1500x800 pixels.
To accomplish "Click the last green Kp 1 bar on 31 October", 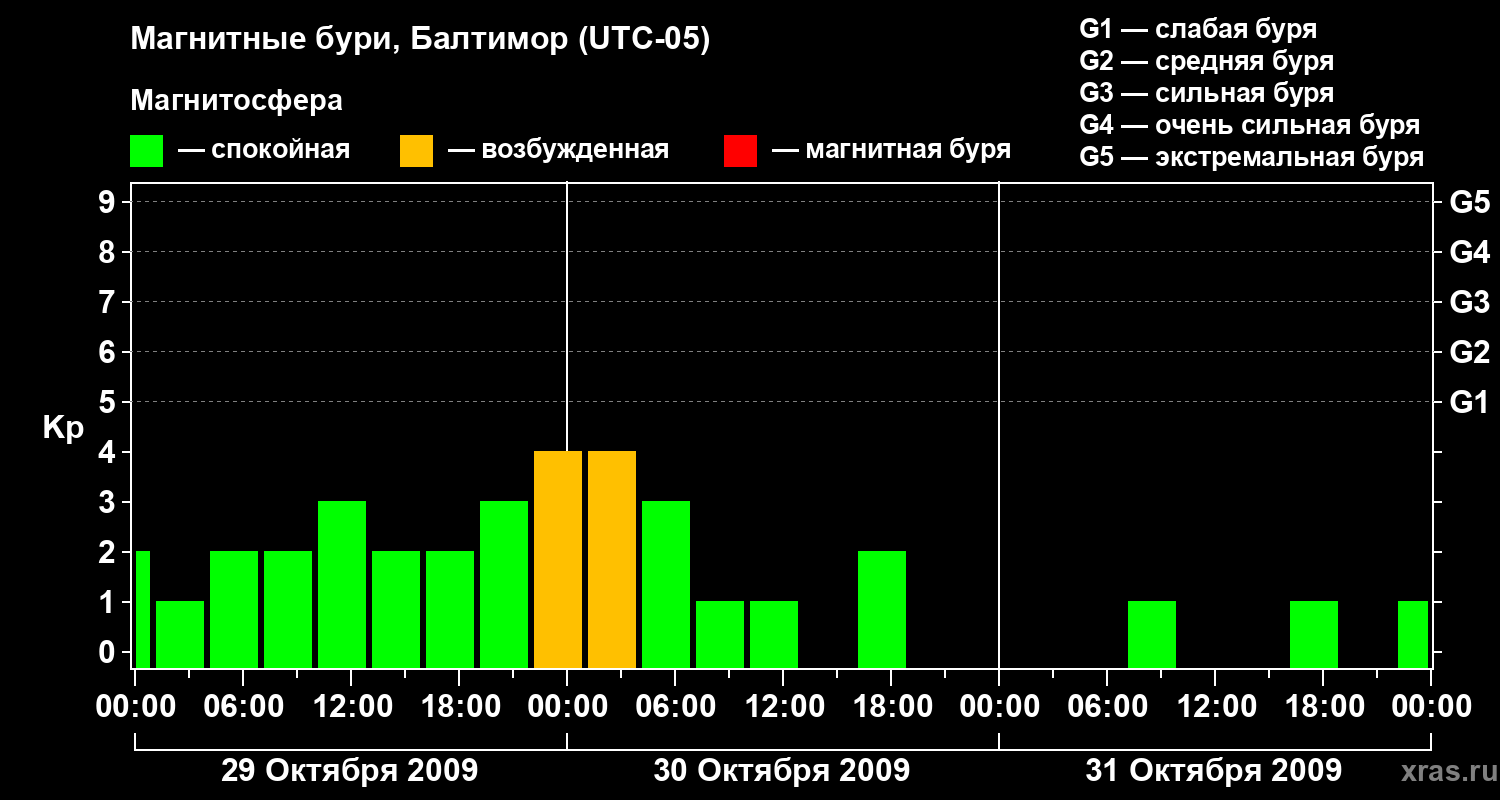I will 1413,635.
